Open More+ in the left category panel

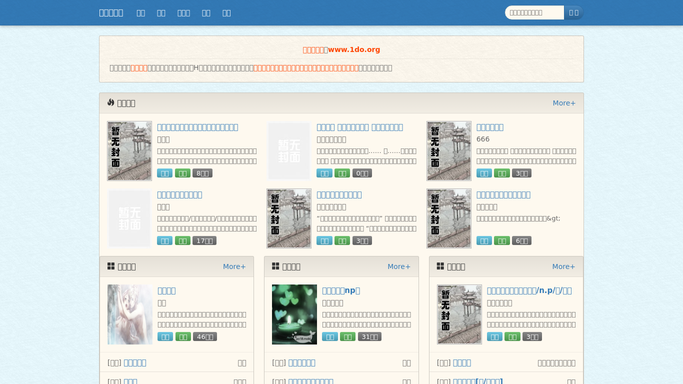click(234, 266)
